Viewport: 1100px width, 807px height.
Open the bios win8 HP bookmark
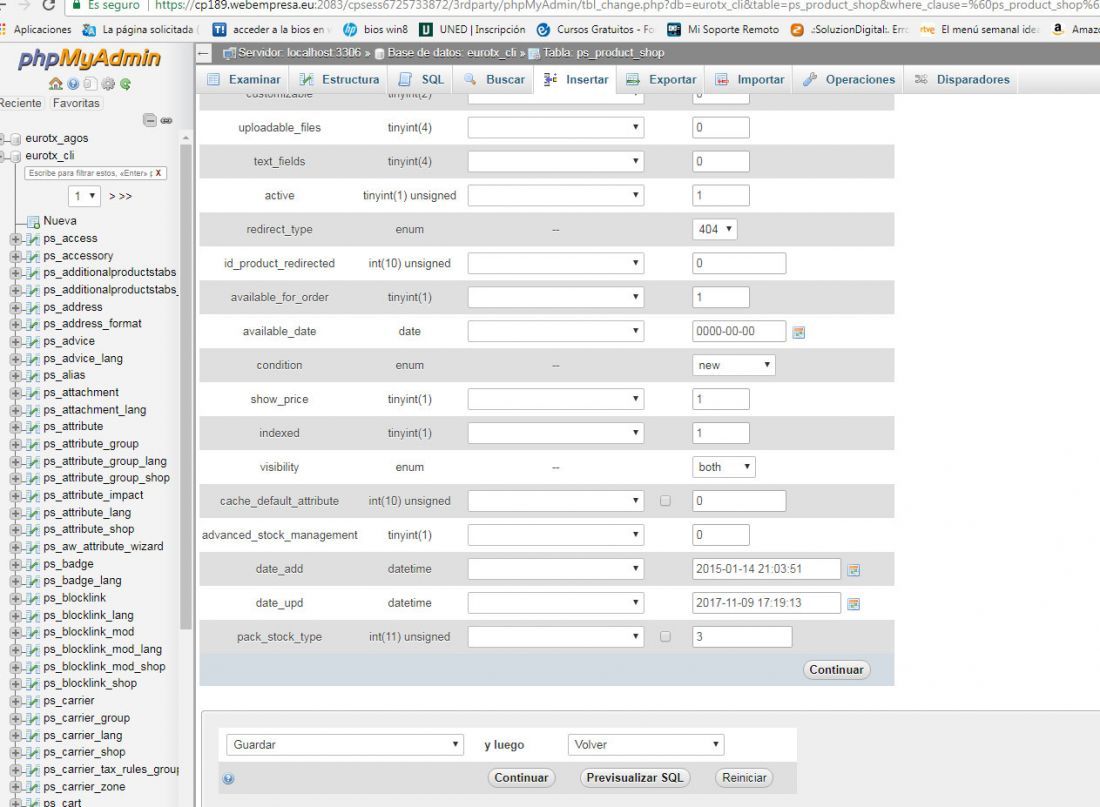click(x=375, y=29)
